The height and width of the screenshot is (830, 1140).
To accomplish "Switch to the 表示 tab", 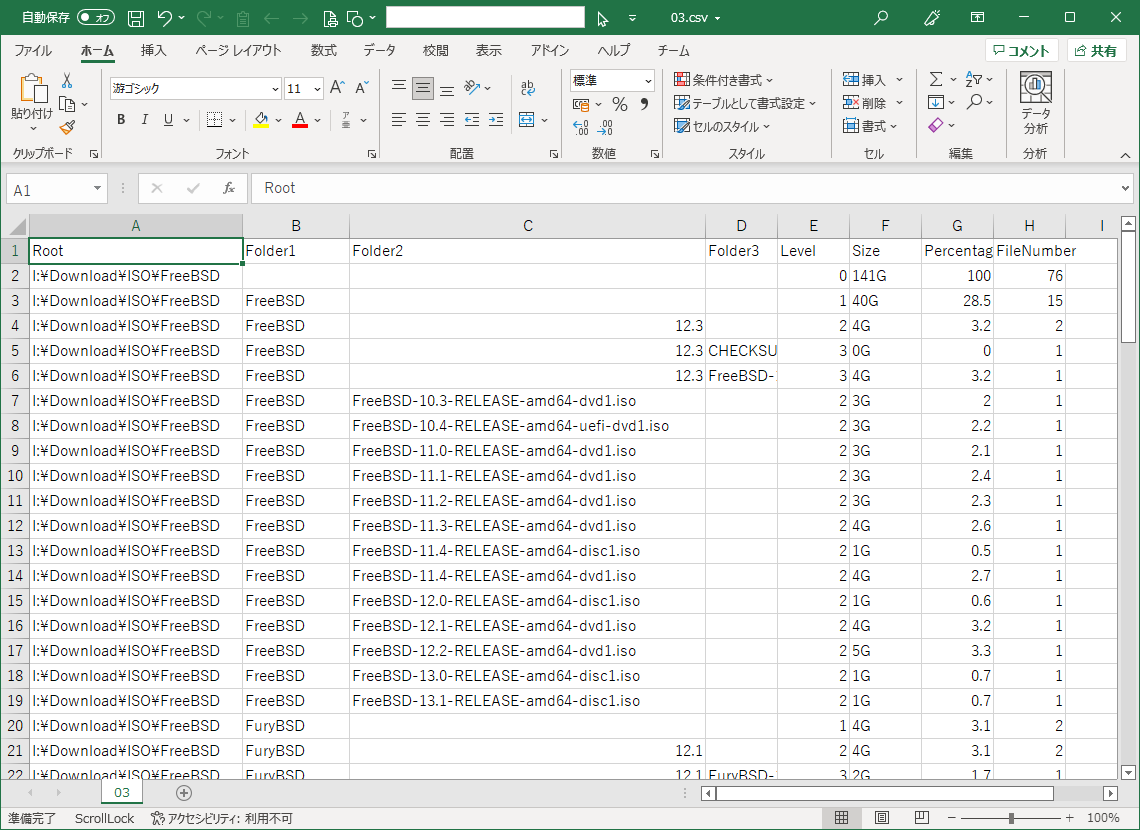I will pos(489,50).
